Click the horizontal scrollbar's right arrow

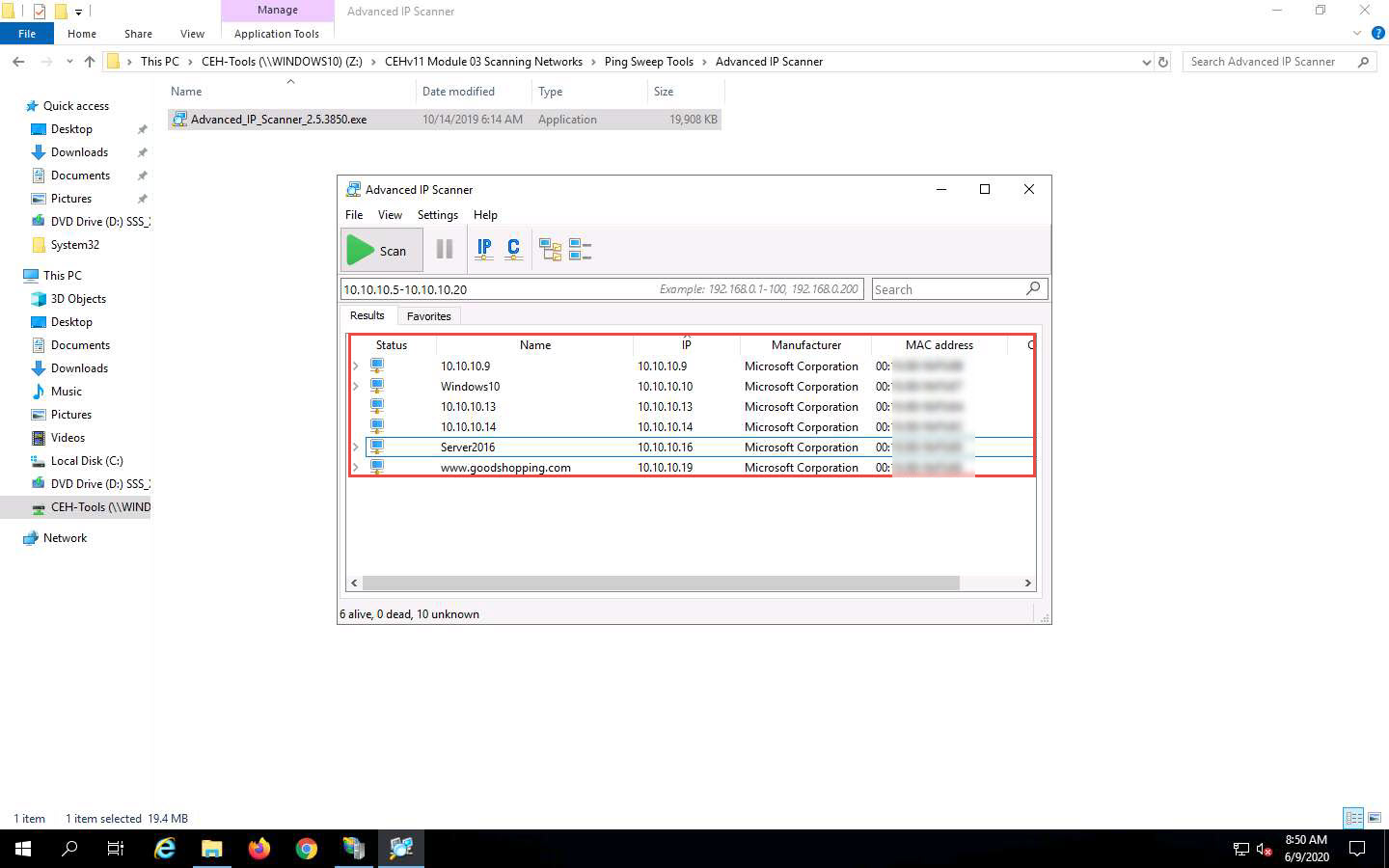click(x=1027, y=583)
